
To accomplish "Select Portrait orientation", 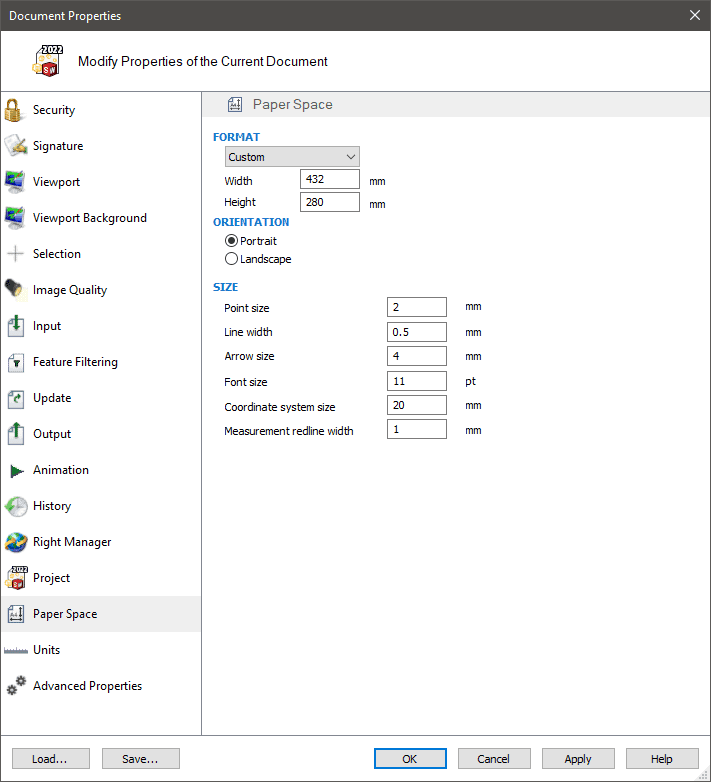I will coord(251,241).
